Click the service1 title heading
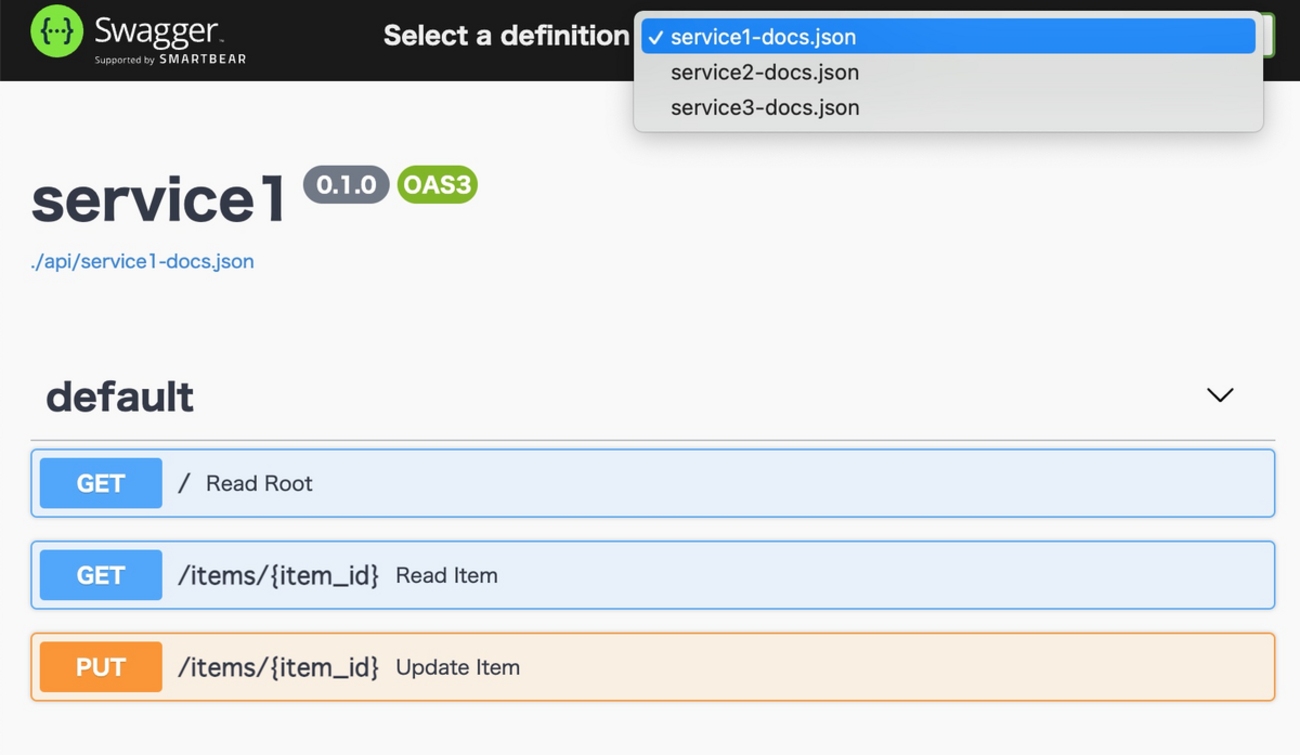The image size is (1300, 755). tap(158, 200)
